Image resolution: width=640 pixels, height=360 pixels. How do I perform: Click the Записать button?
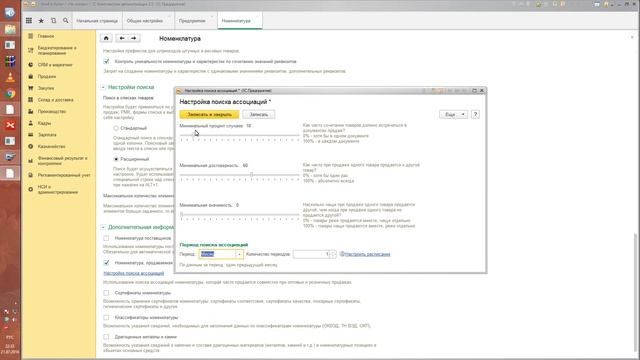coord(259,115)
